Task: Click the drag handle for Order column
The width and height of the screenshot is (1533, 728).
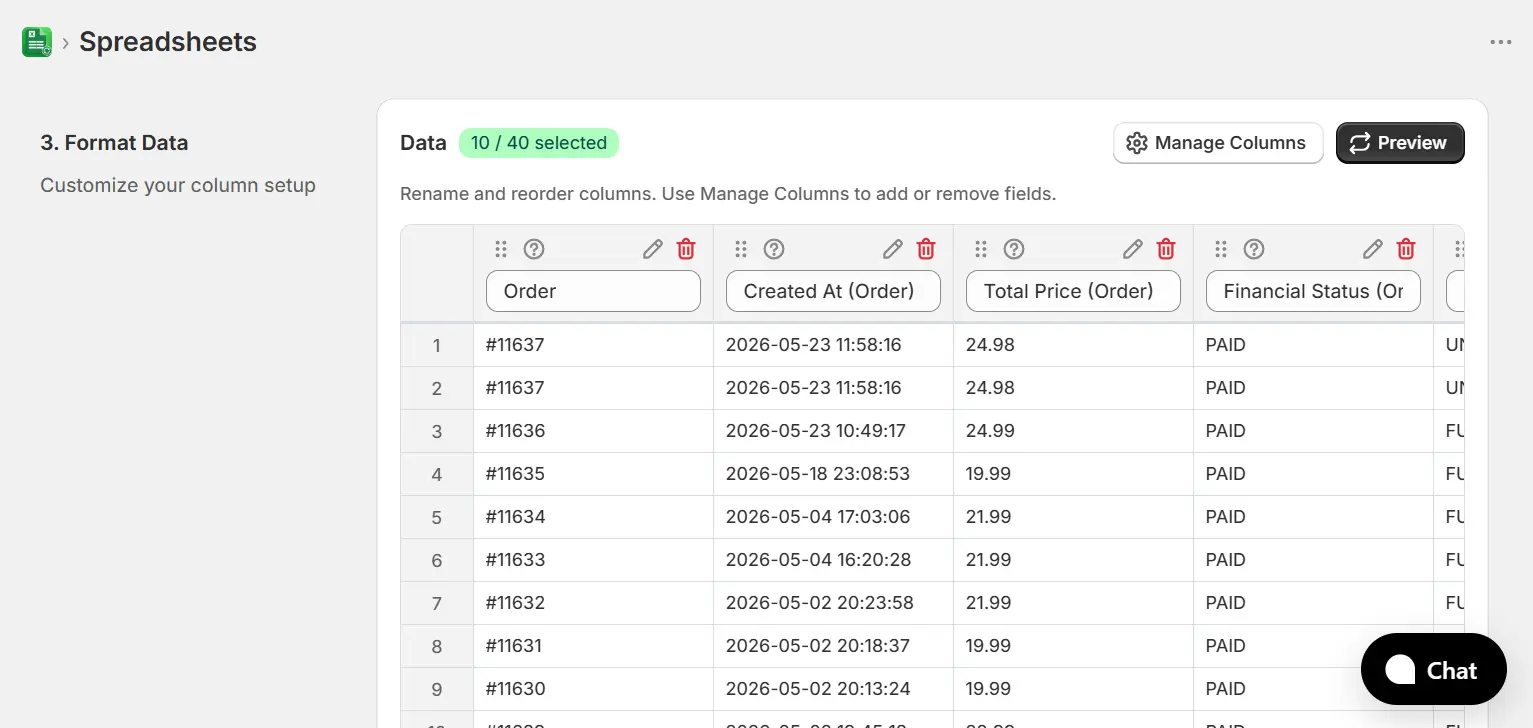Action: [501, 249]
